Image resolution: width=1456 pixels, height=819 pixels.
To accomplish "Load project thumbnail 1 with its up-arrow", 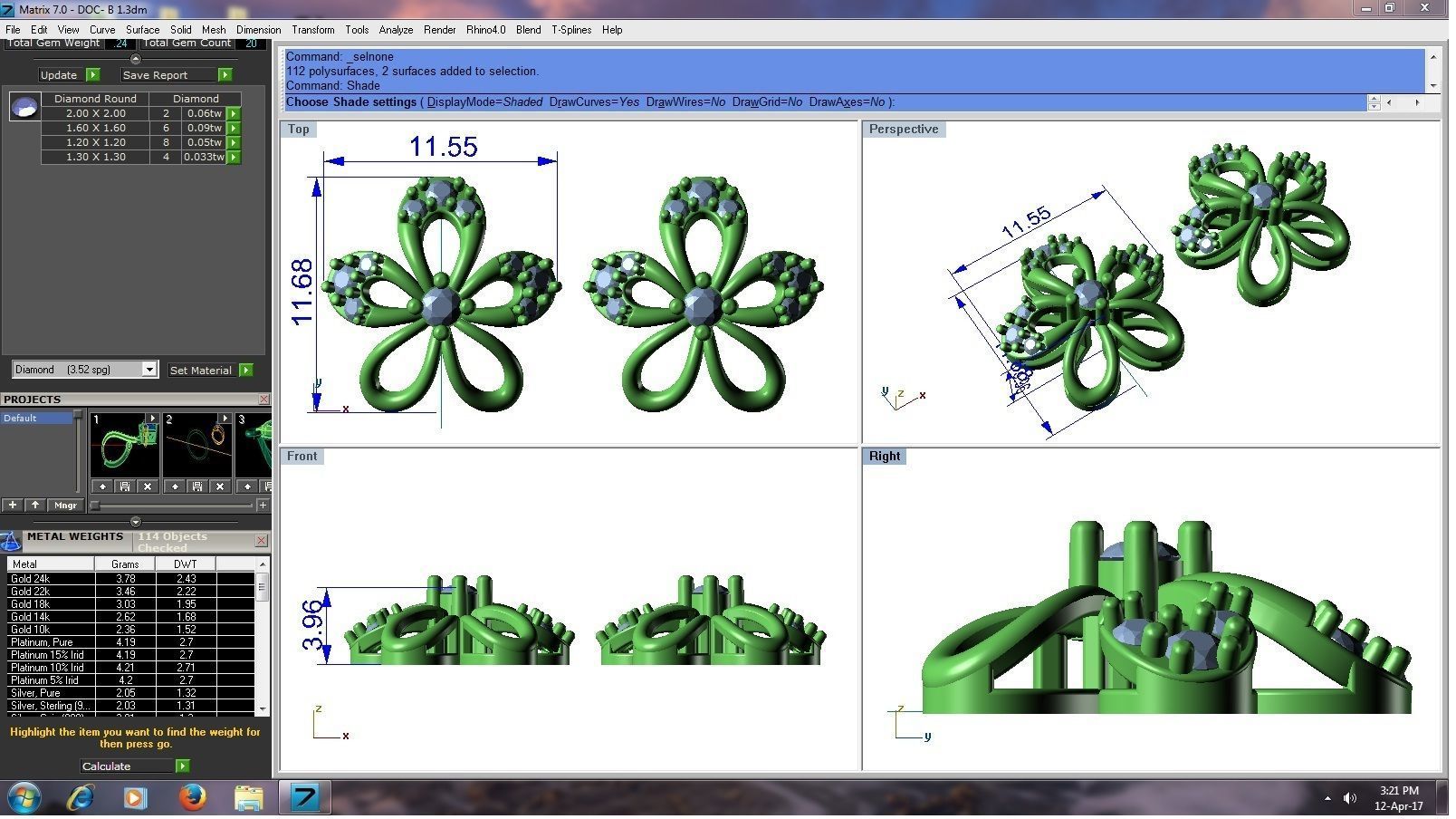I will click(x=103, y=488).
